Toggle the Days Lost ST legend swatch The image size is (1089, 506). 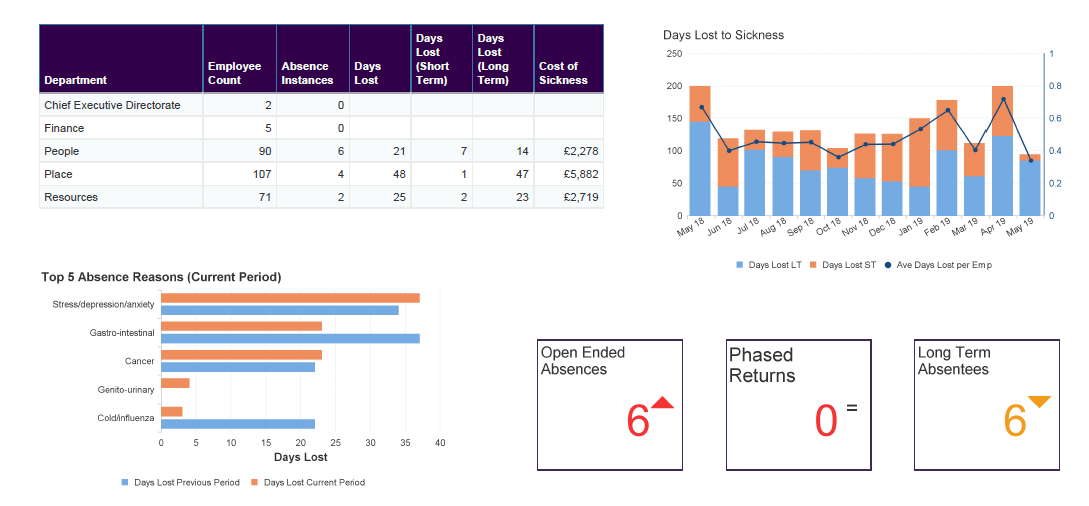tap(813, 265)
